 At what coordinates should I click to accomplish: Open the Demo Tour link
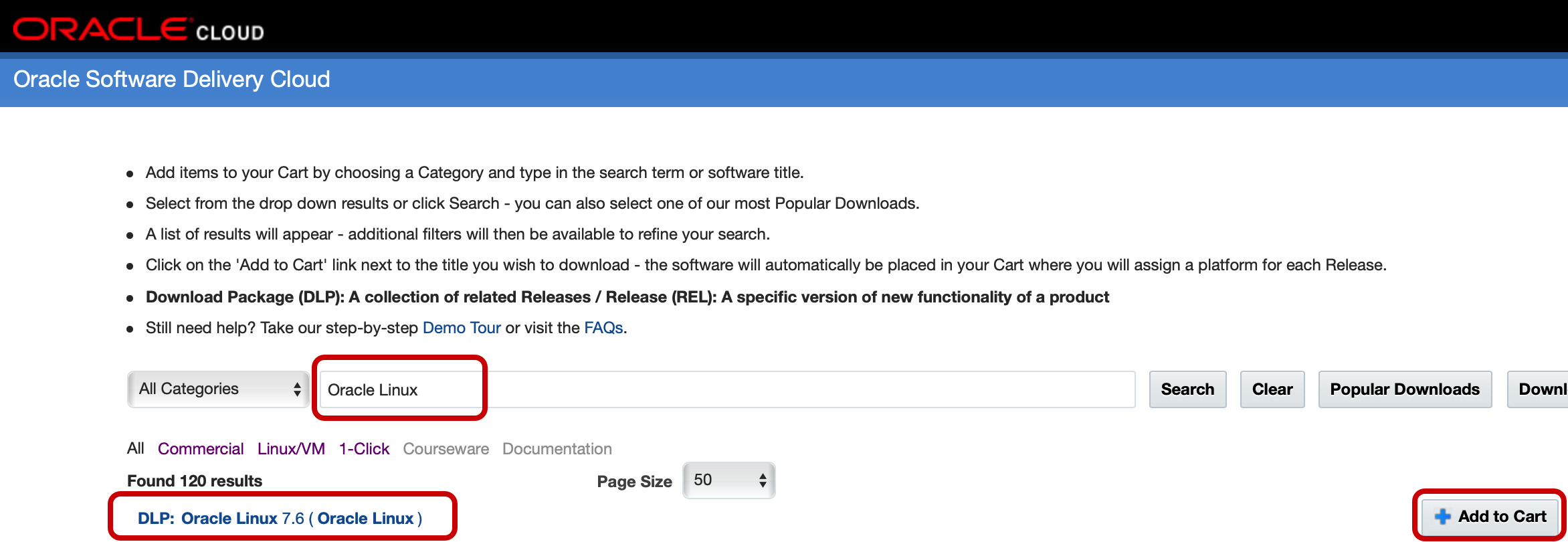(462, 328)
